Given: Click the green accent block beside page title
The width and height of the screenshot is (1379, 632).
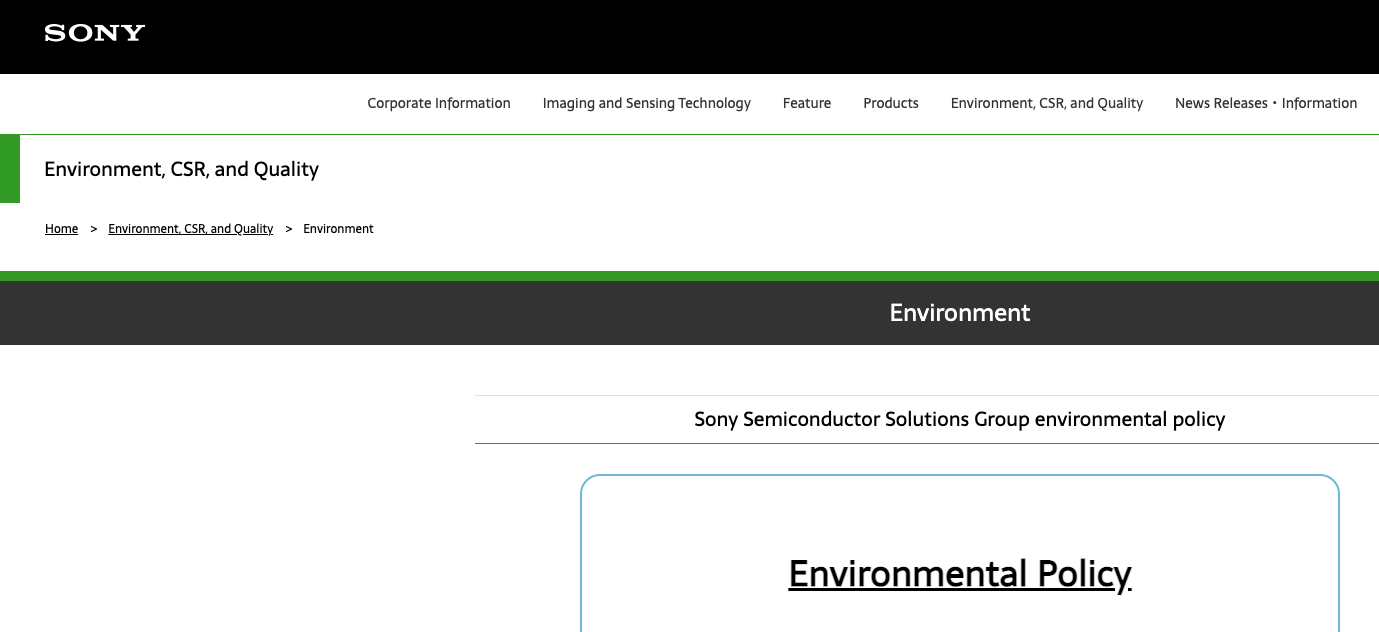Looking at the screenshot, I should point(10,169).
